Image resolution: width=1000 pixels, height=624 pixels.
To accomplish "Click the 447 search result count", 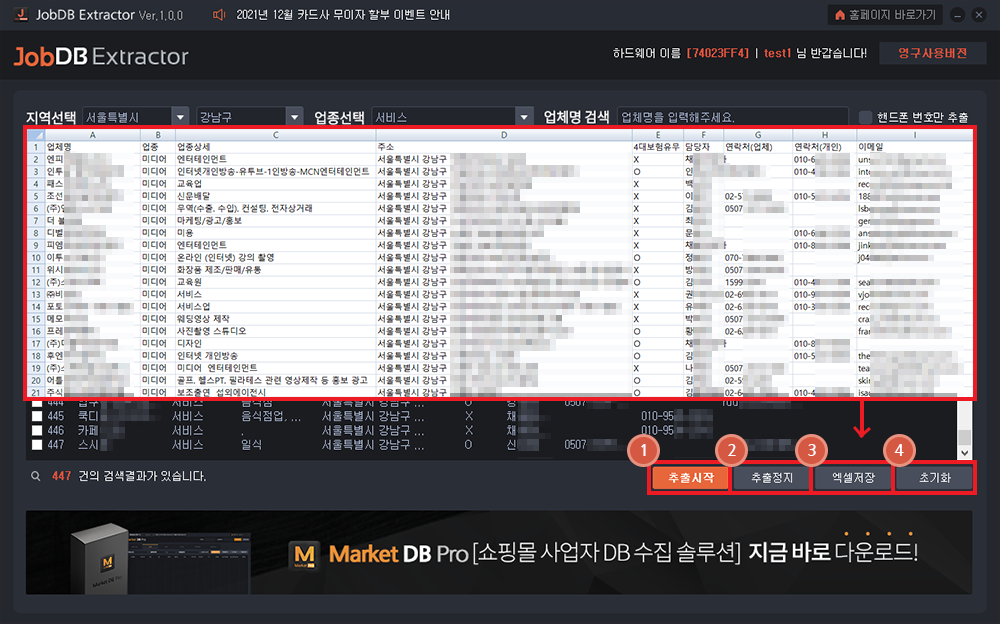I will tap(61, 476).
